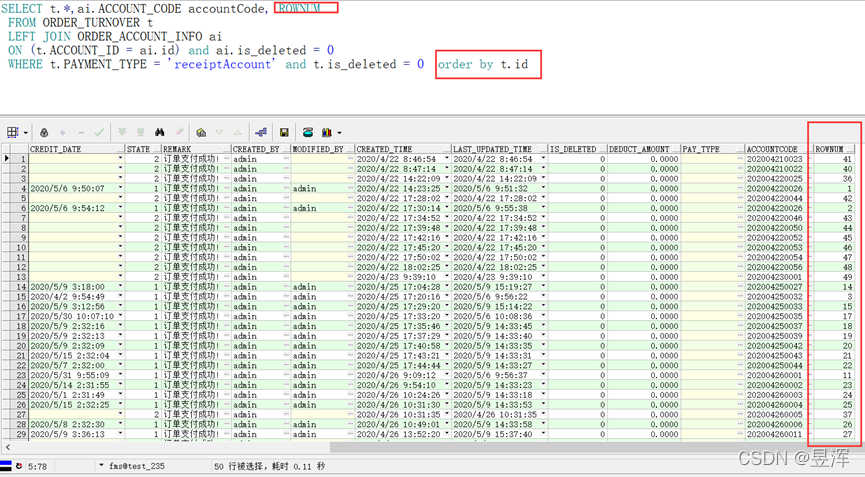This screenshot has height=477, width=865.
Task: Click the top-left select-all grid corner cell
Action: (x=6, y=149)
